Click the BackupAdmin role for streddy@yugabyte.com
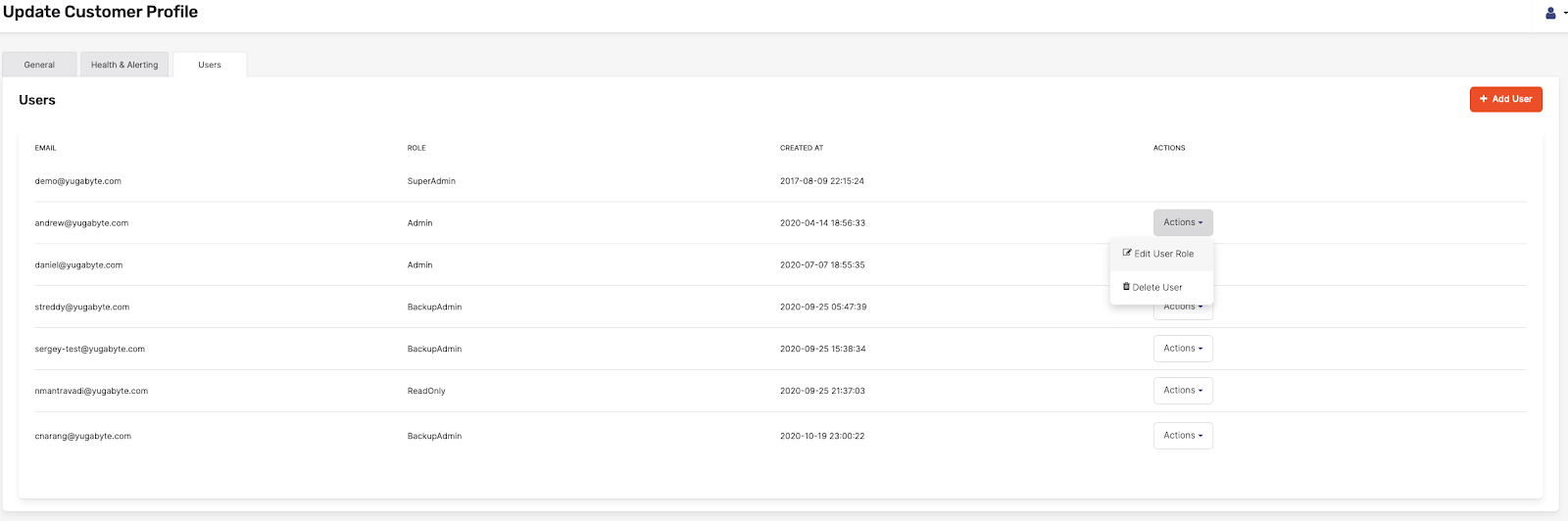The height and width of the screenshot is (521, 1568). pos(434,308)
